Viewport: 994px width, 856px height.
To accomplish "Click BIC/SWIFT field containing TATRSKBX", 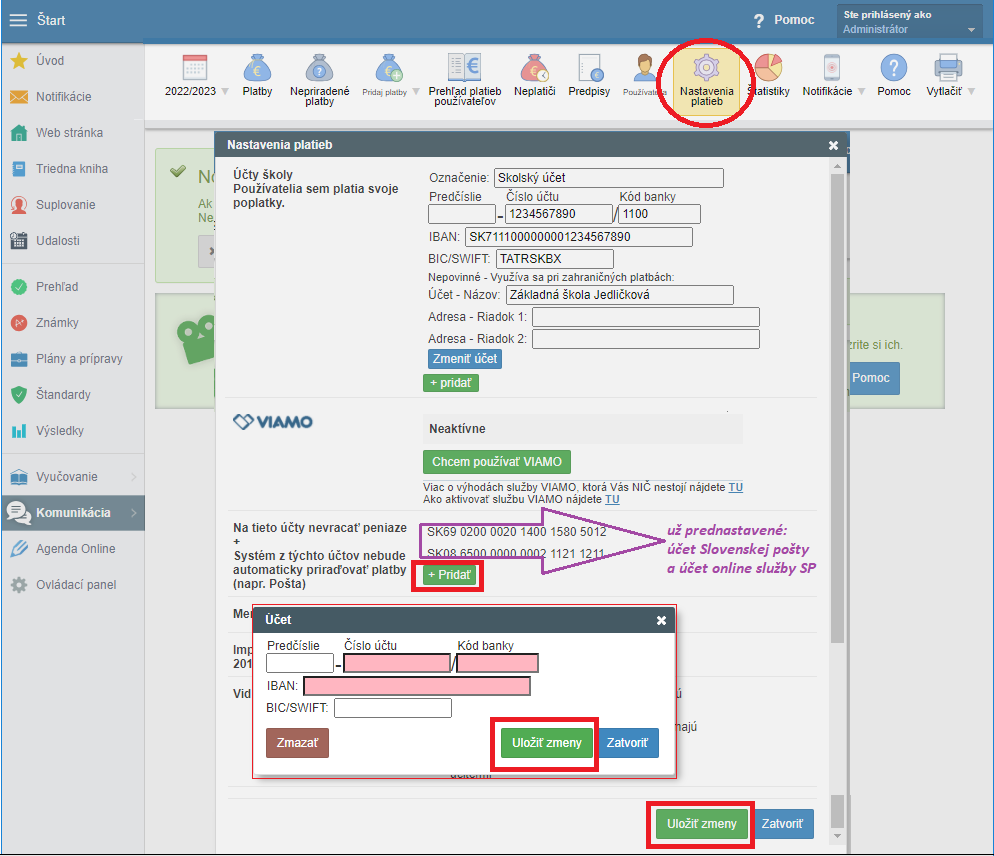I will click(x=555, y=259).
